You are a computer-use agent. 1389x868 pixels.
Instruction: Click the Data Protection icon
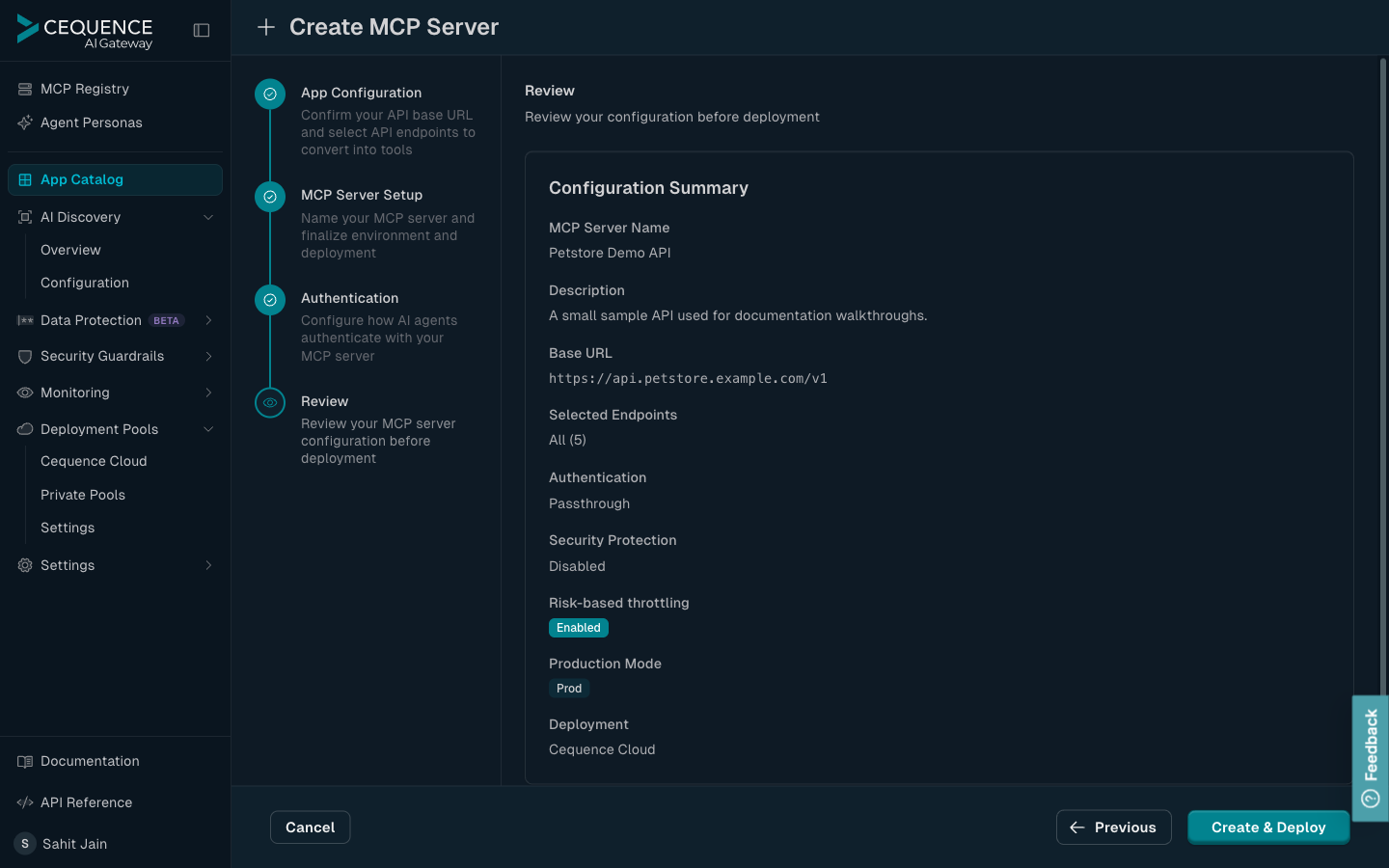point(25,320)
